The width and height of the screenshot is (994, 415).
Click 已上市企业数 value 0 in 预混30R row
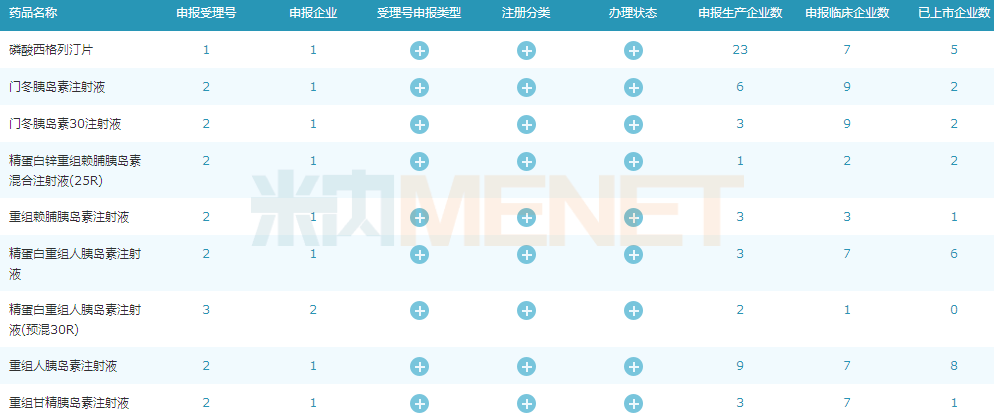[954, 310]
